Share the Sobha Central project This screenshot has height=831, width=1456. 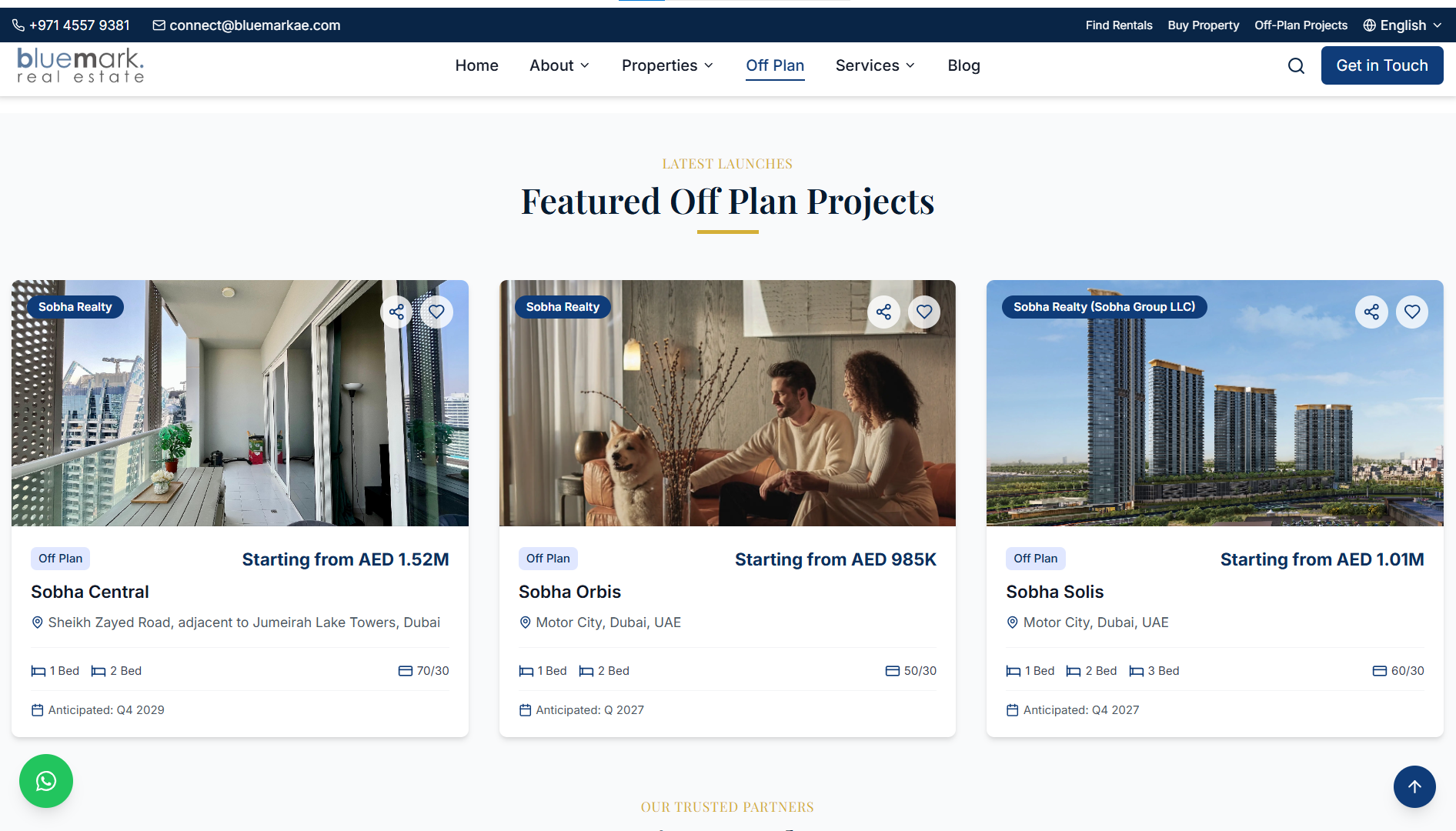click(396, 312)
